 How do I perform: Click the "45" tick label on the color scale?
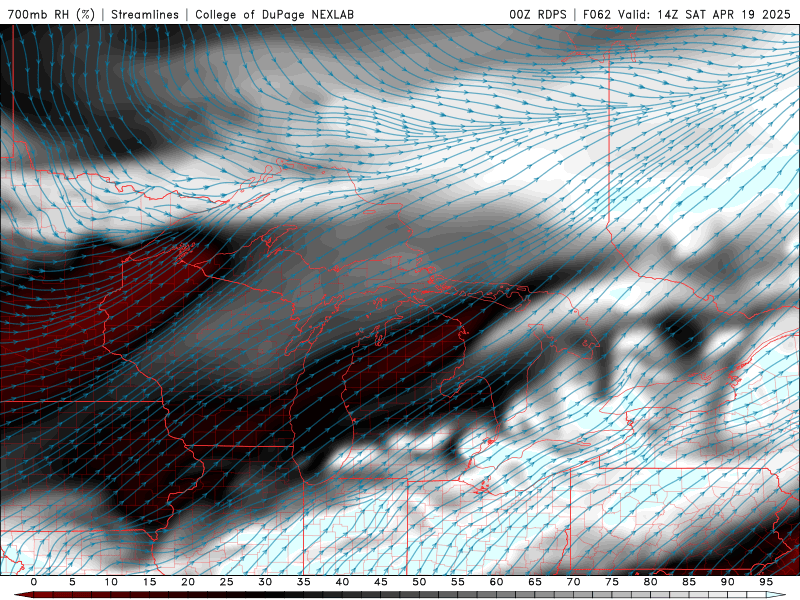click(381, 582)
